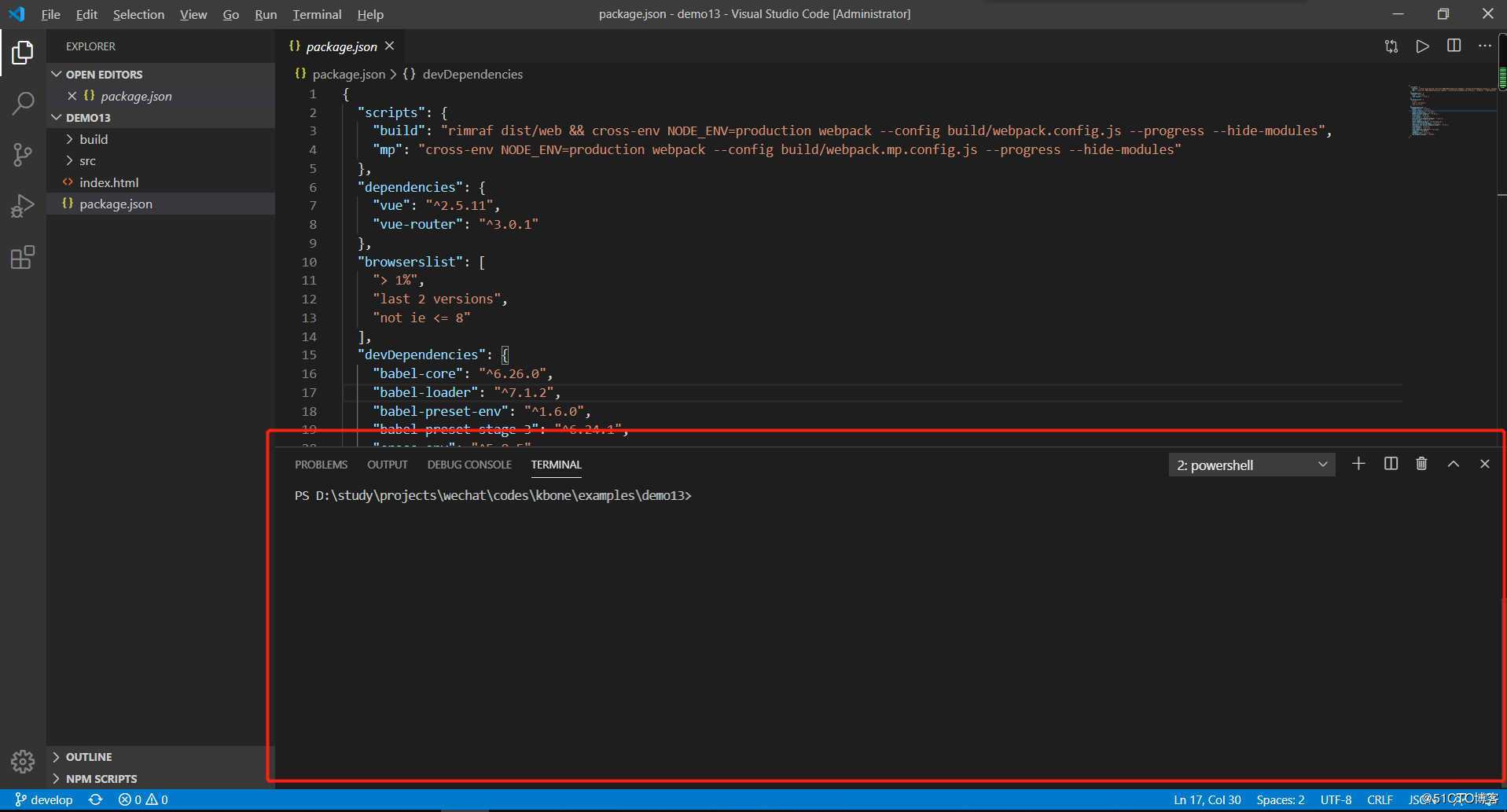
Task: Collapse the DEMO13 folder section
Action: tap(161, 117)
